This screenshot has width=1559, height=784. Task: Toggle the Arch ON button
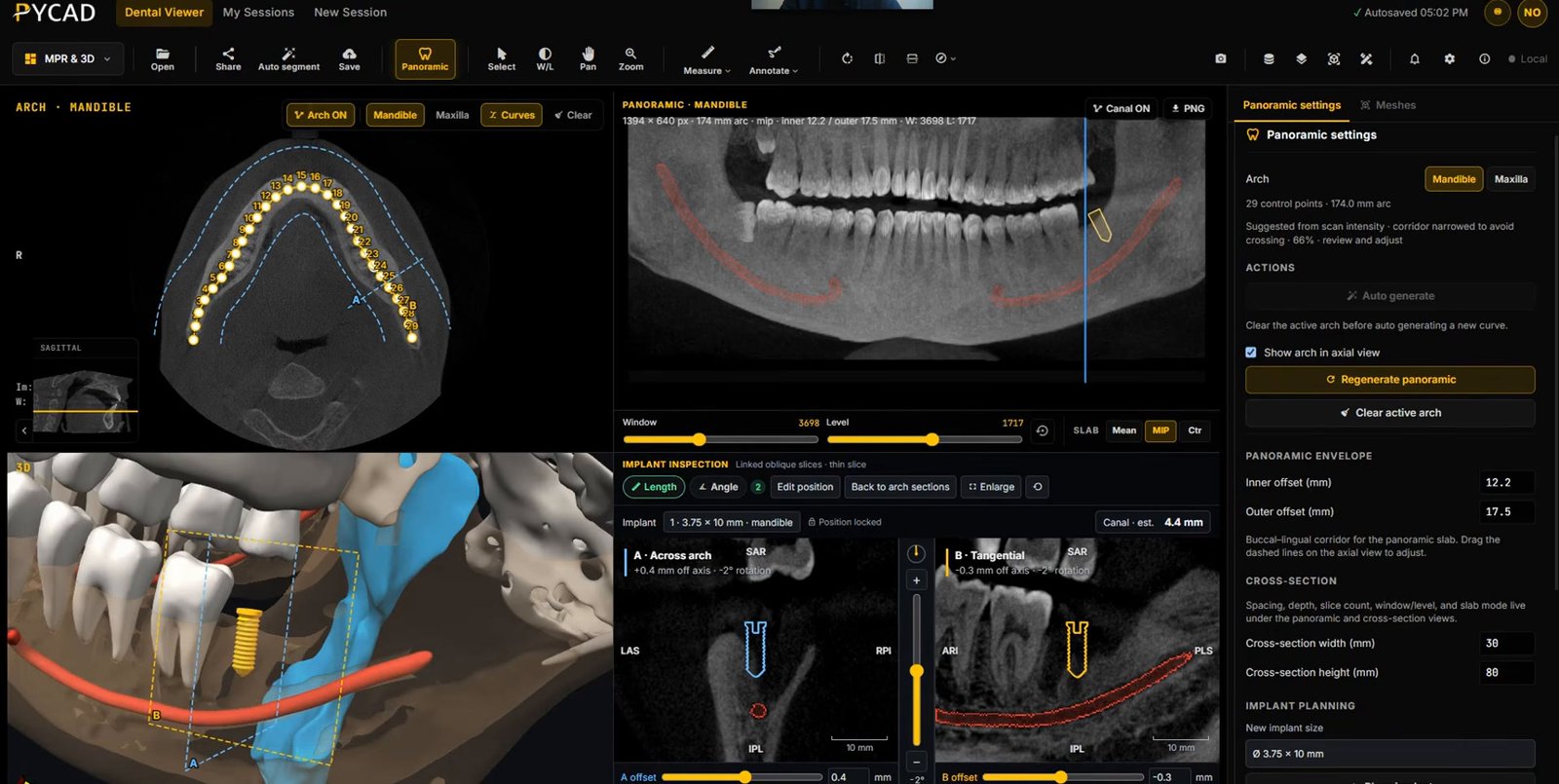321,115
